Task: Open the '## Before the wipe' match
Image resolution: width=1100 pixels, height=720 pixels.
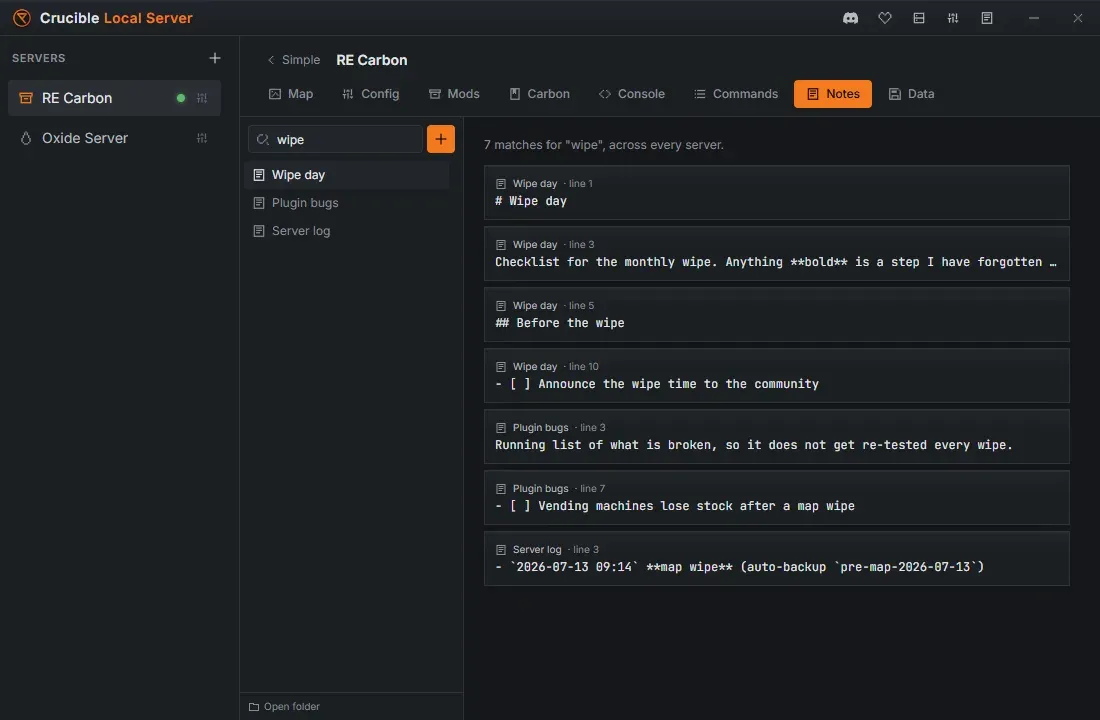Action: coord(777,315)
